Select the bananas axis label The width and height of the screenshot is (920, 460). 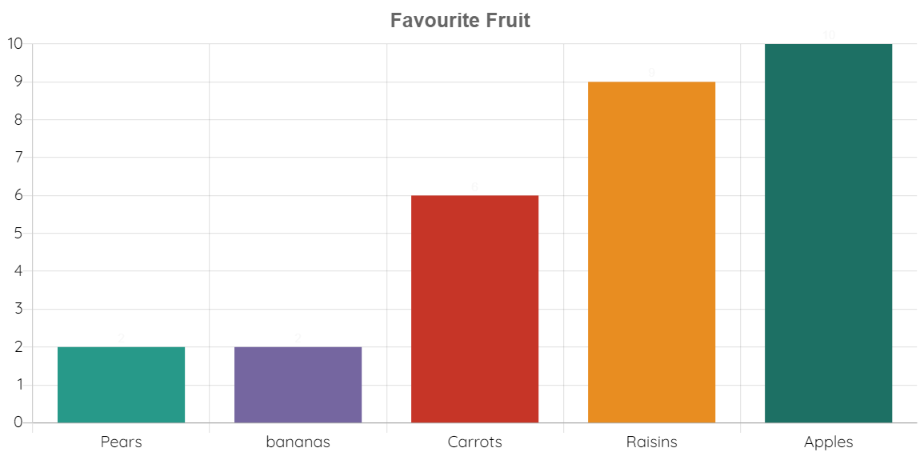click(298, 442)
